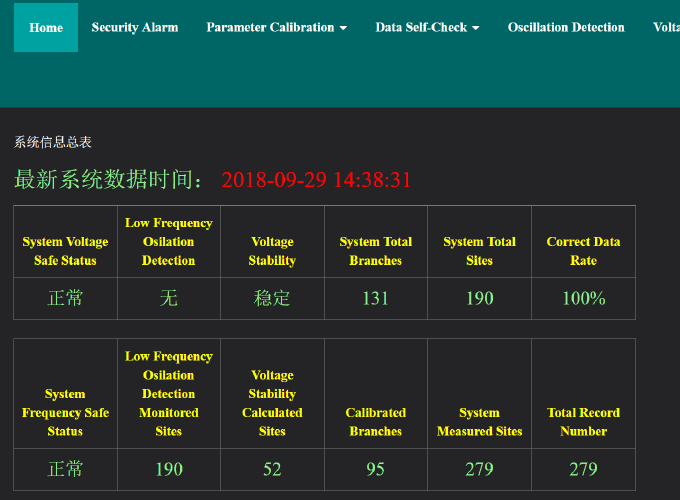Click the System Frequency Safe Status header
Image resolution: width=680 pixels, height=500 pixels.
click(x=65, y=412)
